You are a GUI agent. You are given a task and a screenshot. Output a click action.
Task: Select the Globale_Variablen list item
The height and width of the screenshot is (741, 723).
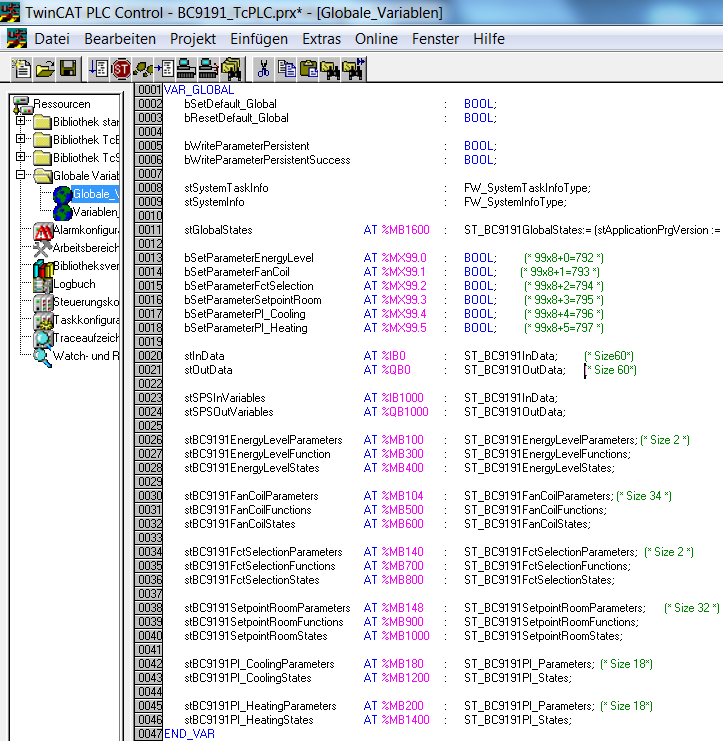pyautogui.click(x=95, y=194)
